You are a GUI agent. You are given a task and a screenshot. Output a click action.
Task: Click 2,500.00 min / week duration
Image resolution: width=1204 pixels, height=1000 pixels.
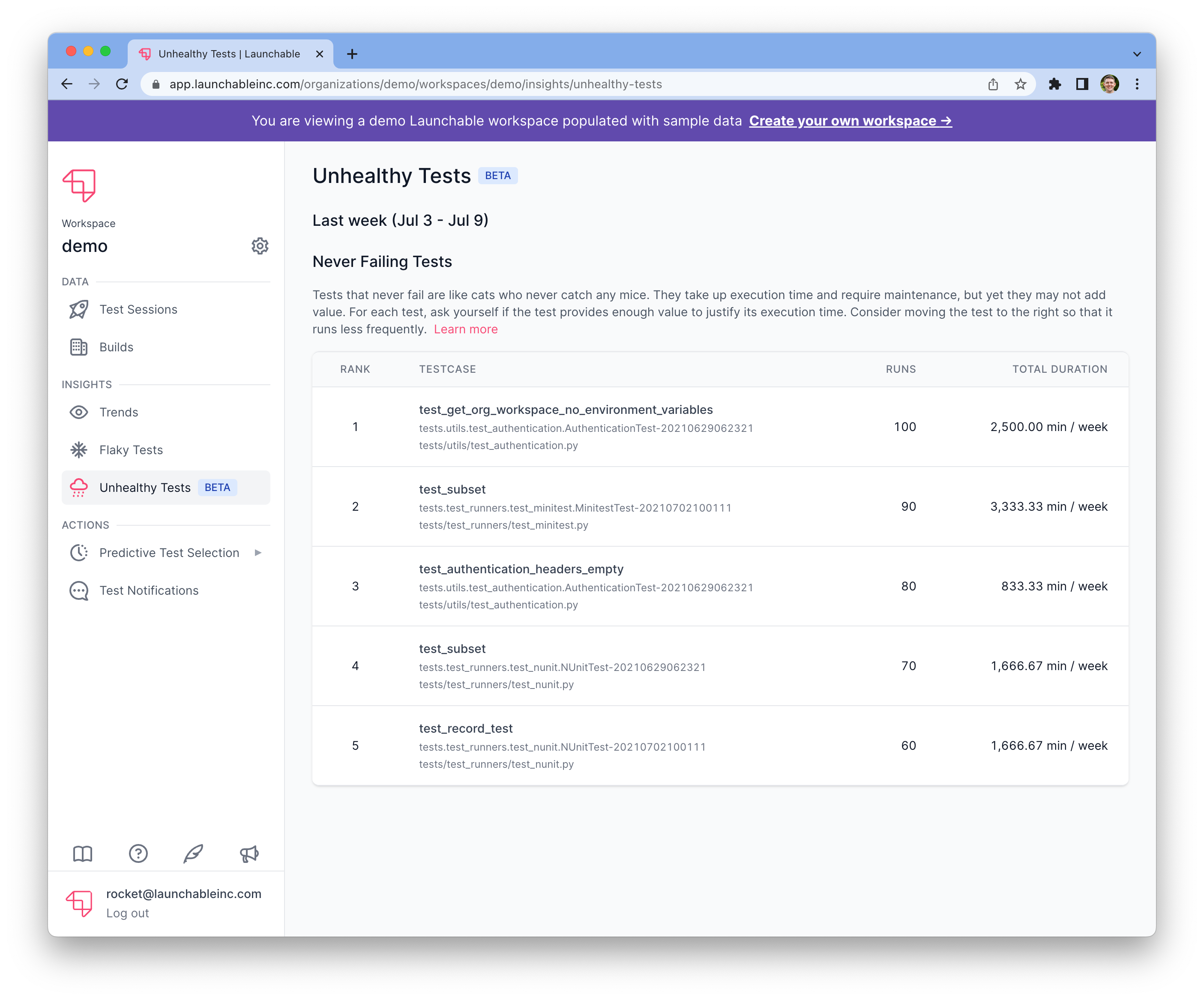point(1048,427)
